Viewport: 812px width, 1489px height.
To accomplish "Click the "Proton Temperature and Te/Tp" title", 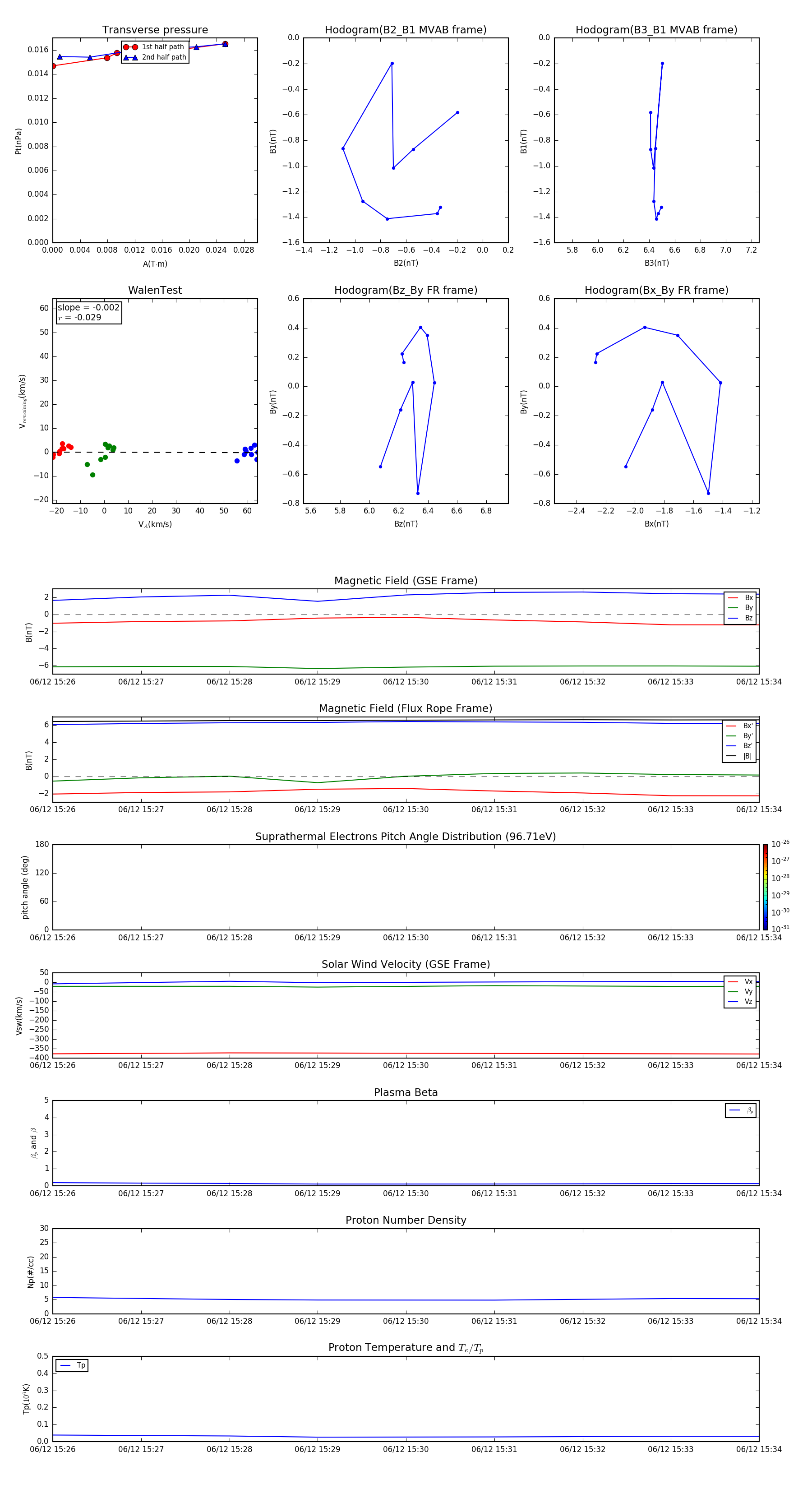I will pyautogui.click(x=406, y=1348).
